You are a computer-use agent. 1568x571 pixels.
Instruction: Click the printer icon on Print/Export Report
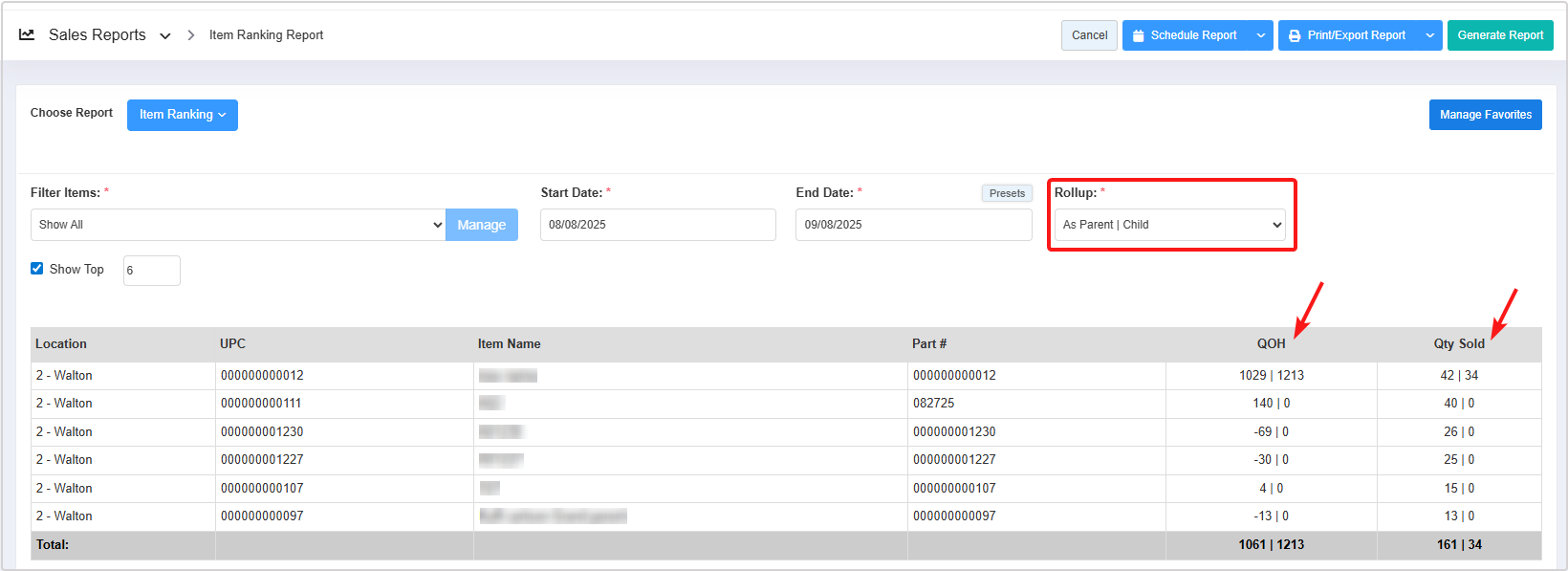[x=1295, y=35]
